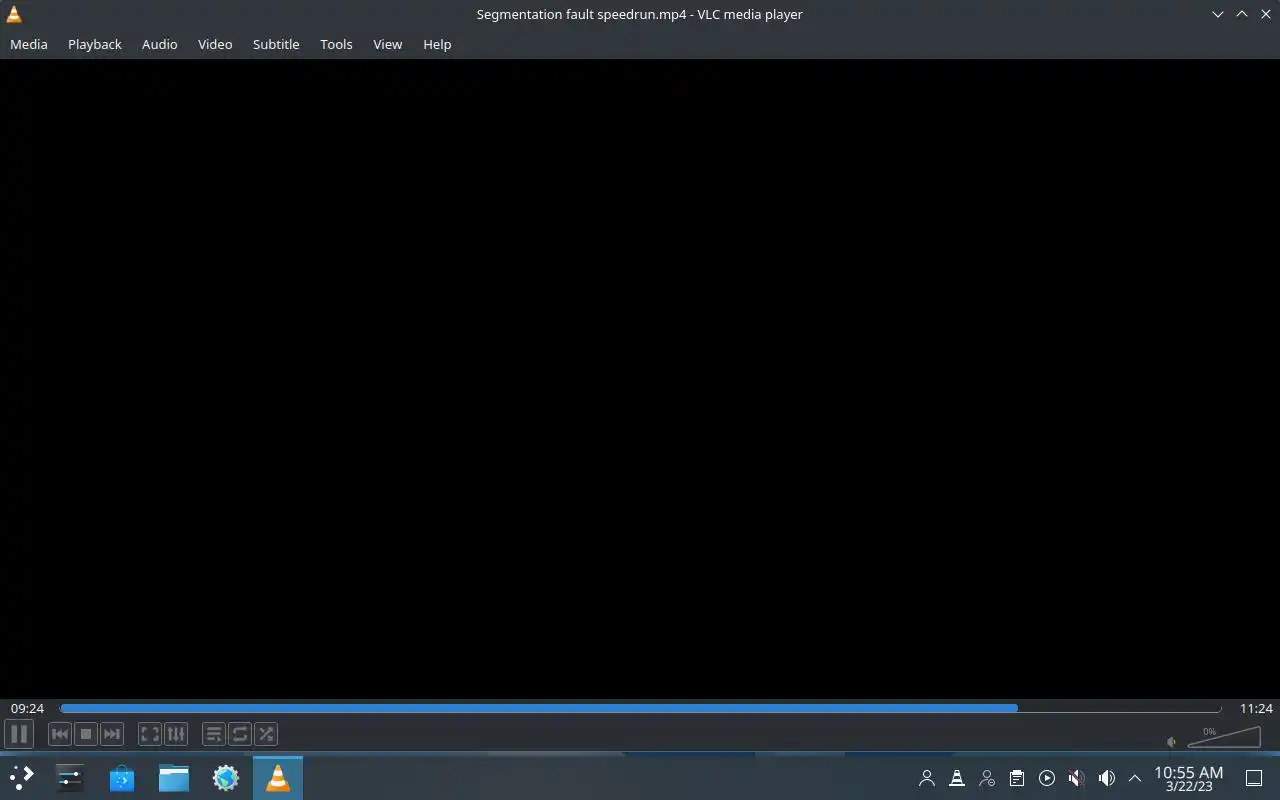1280x800 pixels.
Task: Open the clipboard tray icon
Action: pyautogui.click(x=1017, y=778)
